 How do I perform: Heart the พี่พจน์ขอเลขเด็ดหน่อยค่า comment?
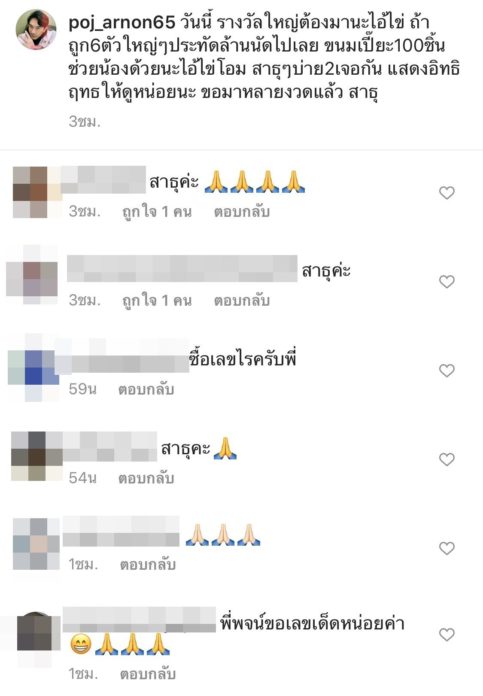click(x=447, y=634)
